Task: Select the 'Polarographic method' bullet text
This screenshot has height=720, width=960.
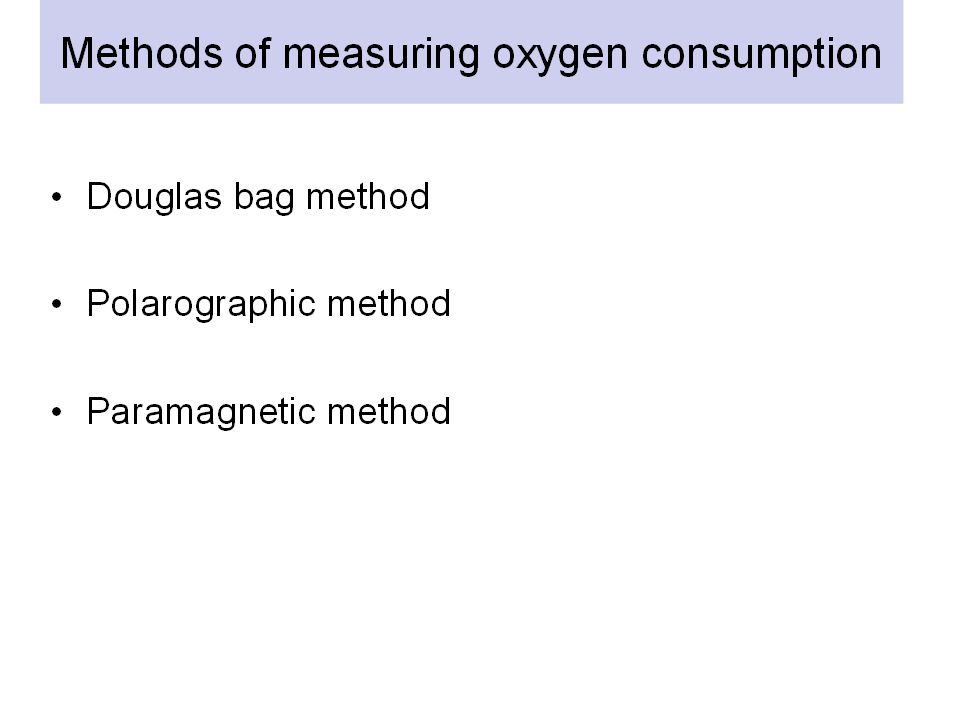Action: click(x=269, y=304)
